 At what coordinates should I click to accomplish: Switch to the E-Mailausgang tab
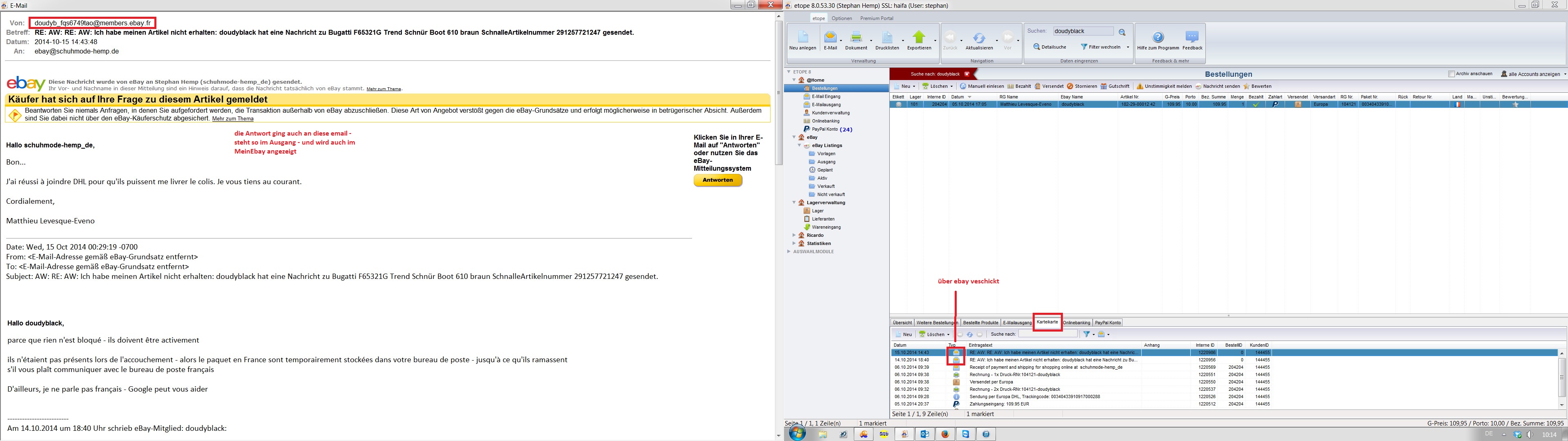click(x=1017, y=323)
